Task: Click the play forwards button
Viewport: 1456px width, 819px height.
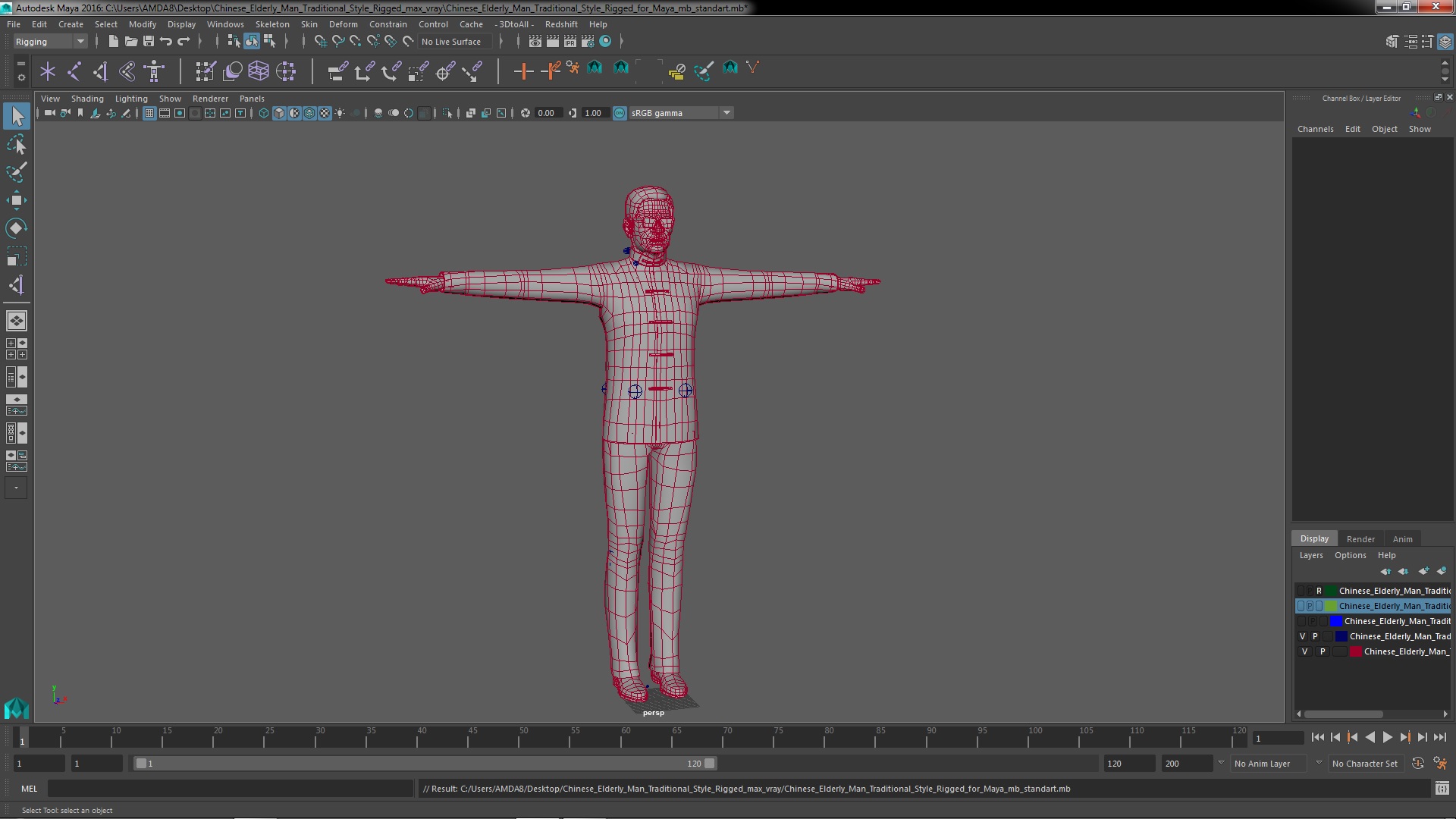Action: (1387, 737)
